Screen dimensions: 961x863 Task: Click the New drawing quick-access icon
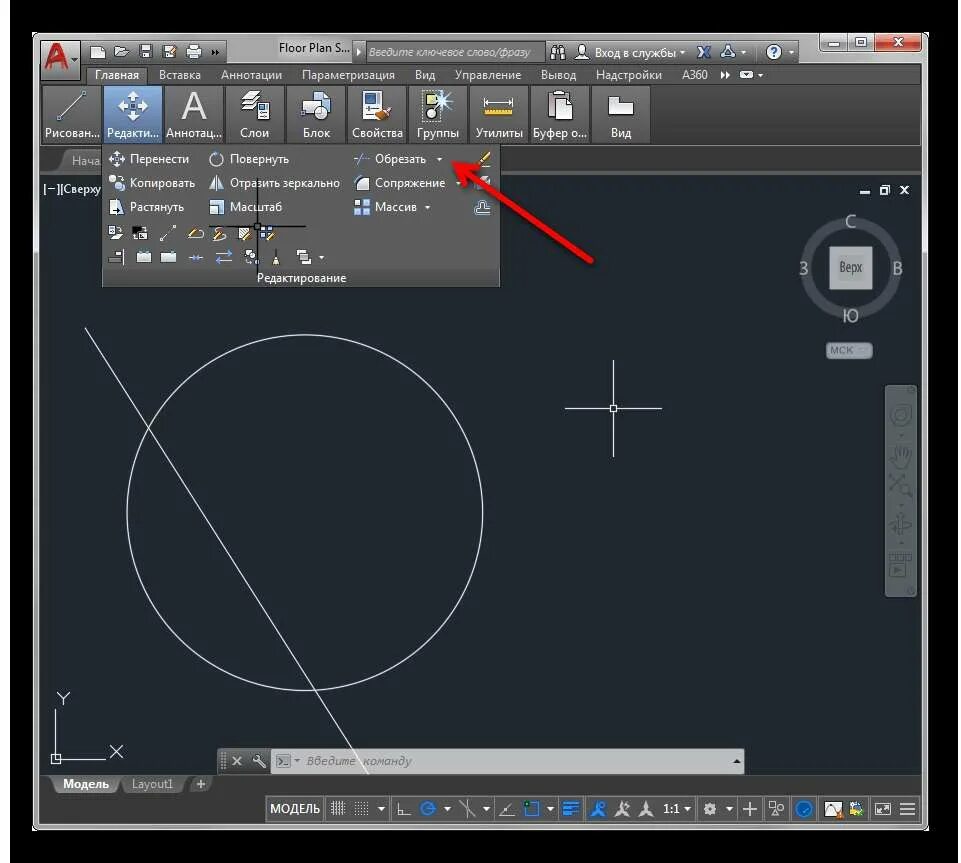click(98, 52)
